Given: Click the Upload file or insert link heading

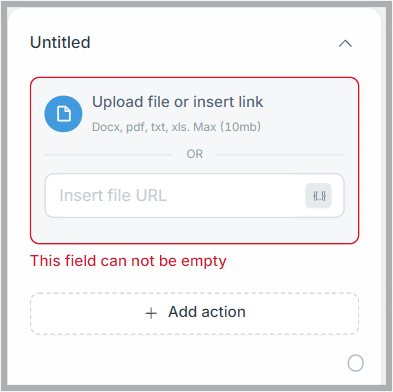Looking at the screenshot, I should click(178, 102).
